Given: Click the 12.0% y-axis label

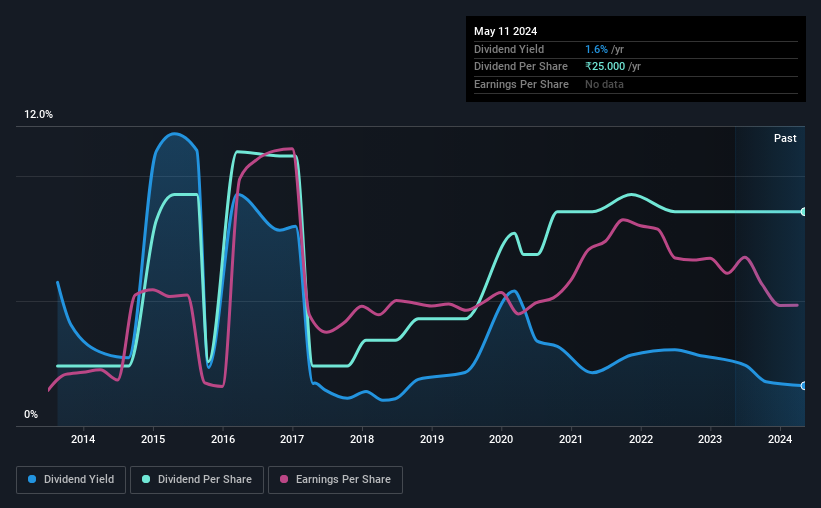Looking at the screenshot, I should coord(38,115).
